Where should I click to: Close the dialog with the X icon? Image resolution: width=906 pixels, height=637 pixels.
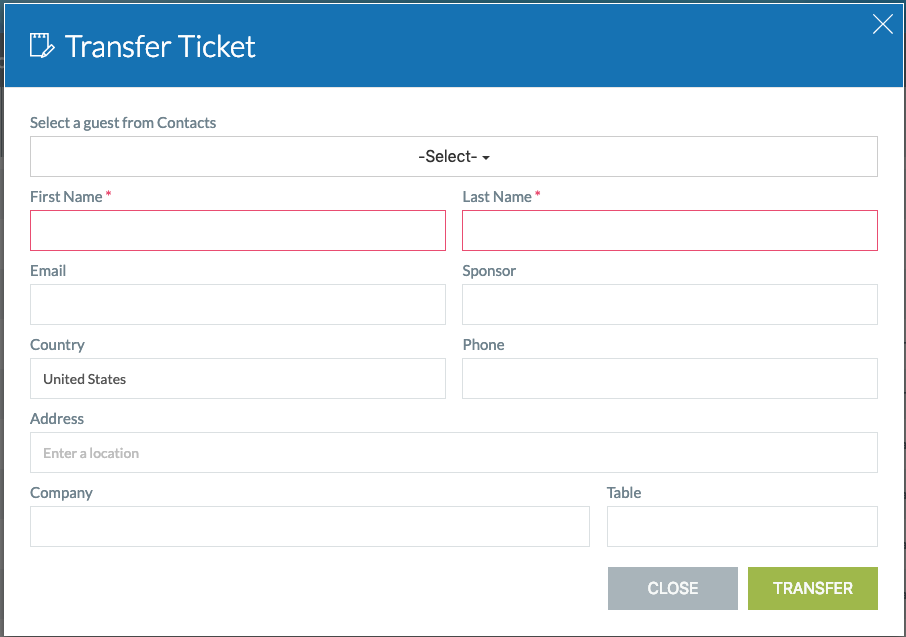click(x=883, y=25)
